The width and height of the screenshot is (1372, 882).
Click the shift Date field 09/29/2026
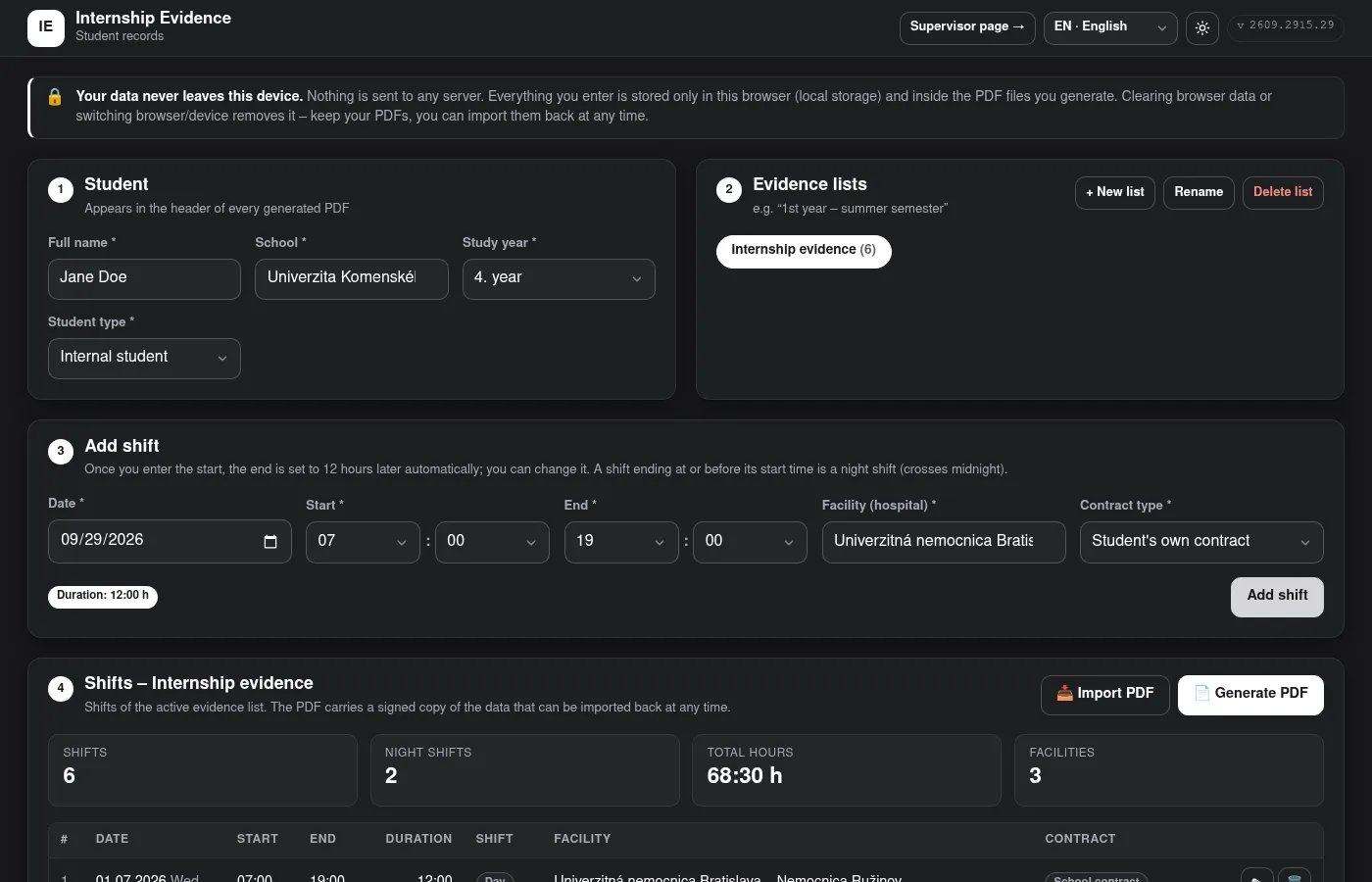point(170,541)
